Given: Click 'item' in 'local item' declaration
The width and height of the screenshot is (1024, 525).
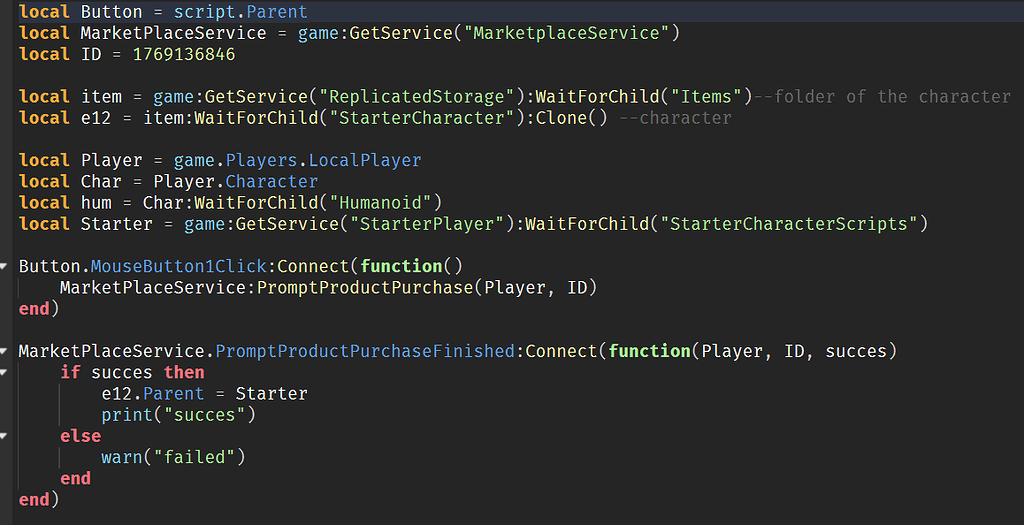Looking at the screenshot, I should (101, 97).
